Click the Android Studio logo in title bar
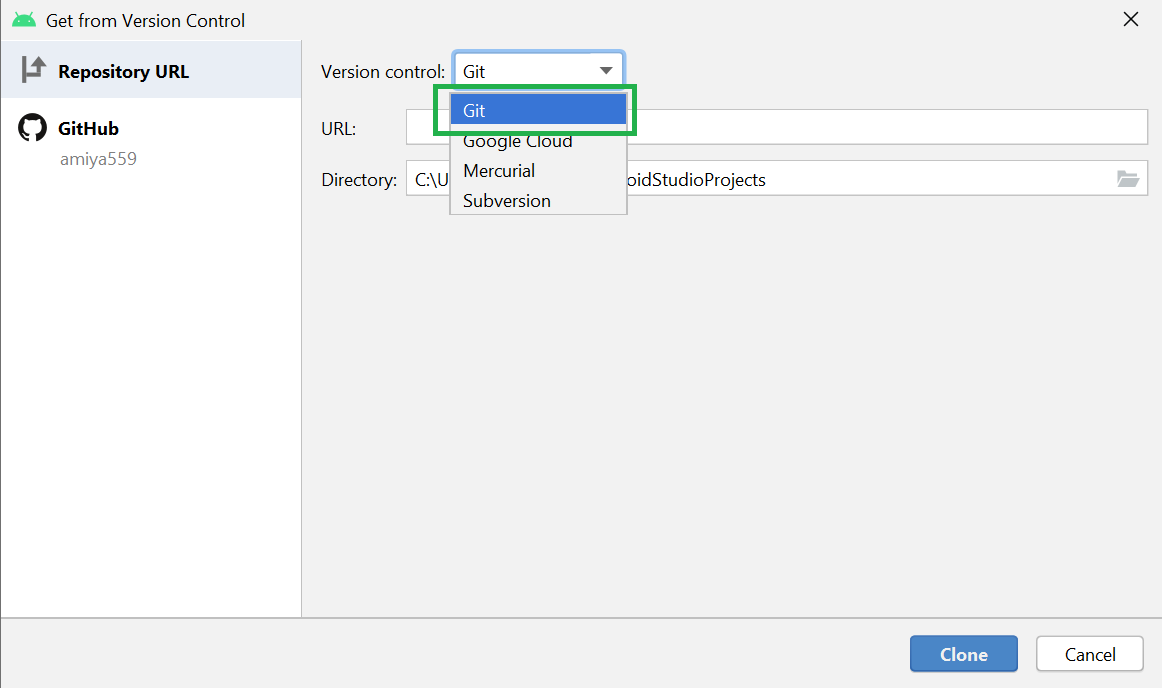Image resolution: width=1162 pixels, height=688 pixels. click(x=24, y=20)
